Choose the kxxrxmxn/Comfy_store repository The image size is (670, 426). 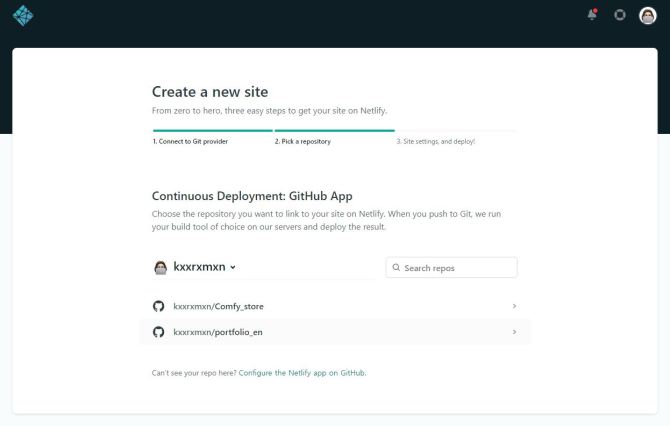pyautogui.click(x=335, y=306)
